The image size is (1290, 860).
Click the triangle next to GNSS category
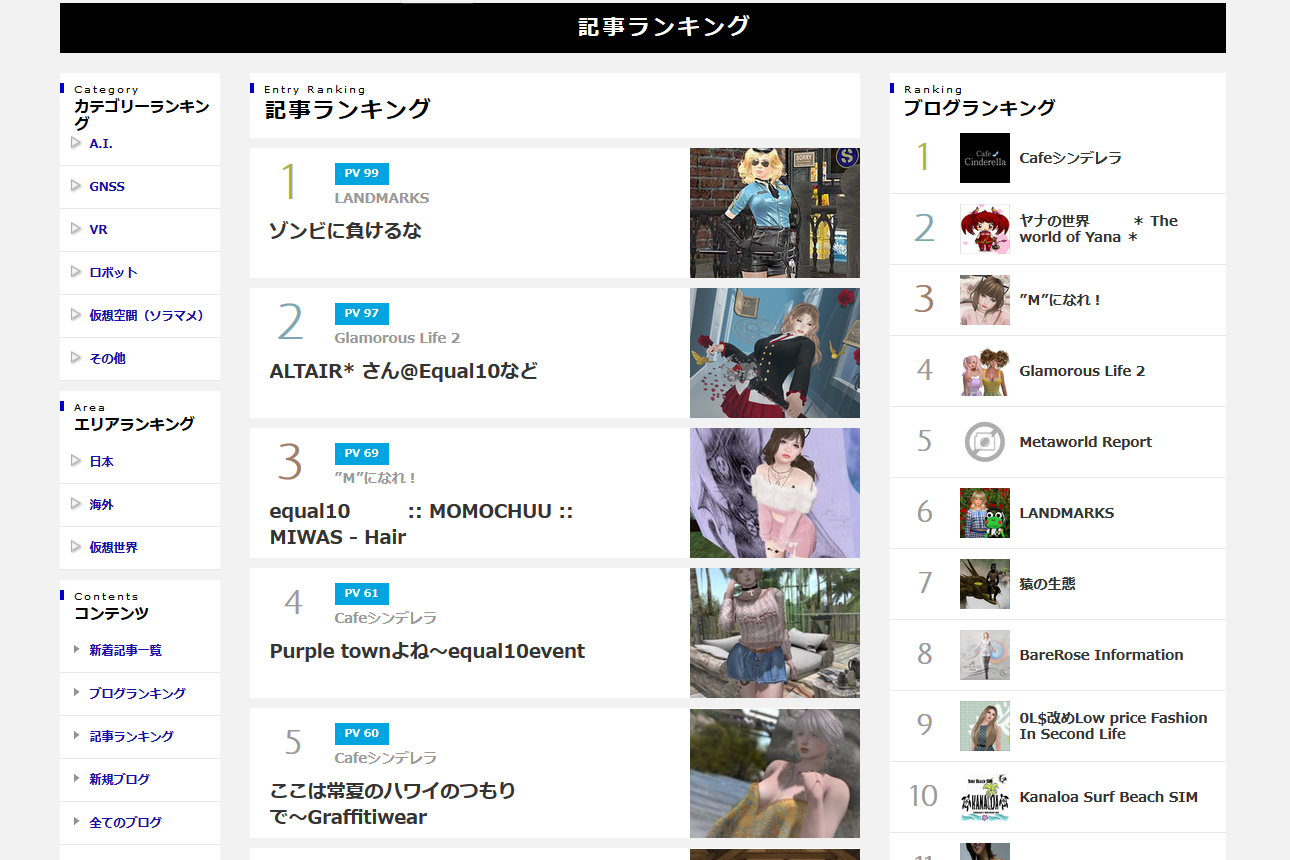[x=76, y=186]
